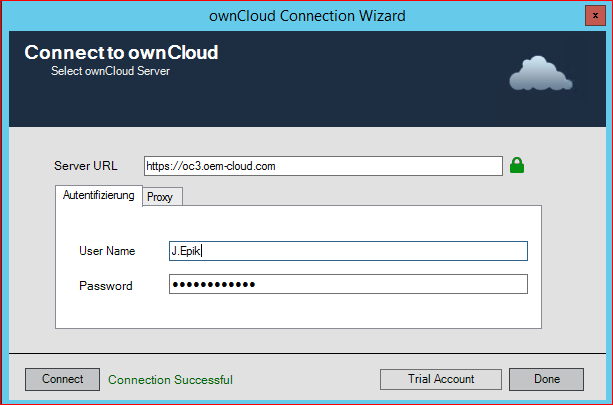Select the Autentifizierung tab
613x405 pixels.
99,195
